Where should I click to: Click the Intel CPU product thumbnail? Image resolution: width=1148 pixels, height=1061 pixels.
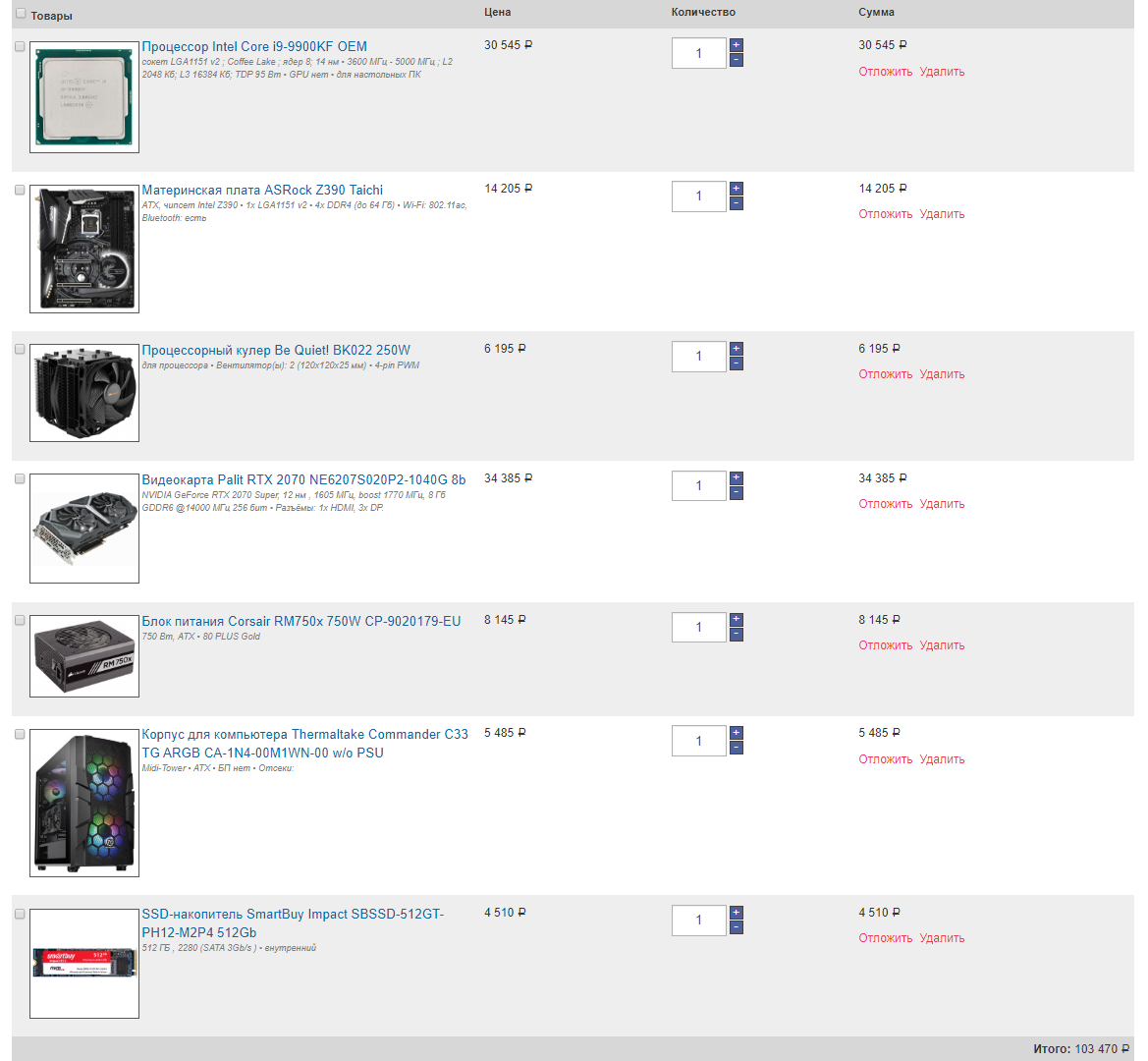point(84,96)
